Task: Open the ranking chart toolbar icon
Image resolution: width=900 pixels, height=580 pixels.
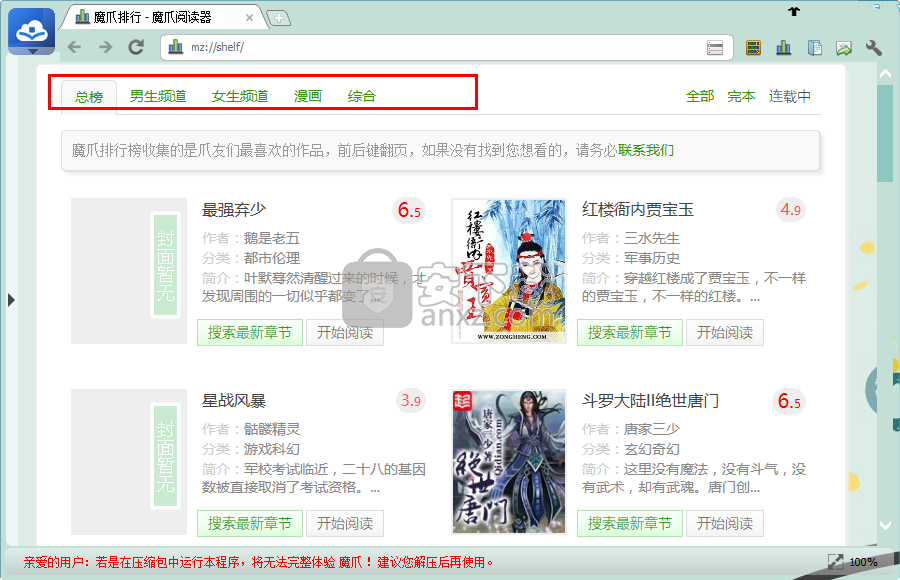Action: (x=783, y=48)
